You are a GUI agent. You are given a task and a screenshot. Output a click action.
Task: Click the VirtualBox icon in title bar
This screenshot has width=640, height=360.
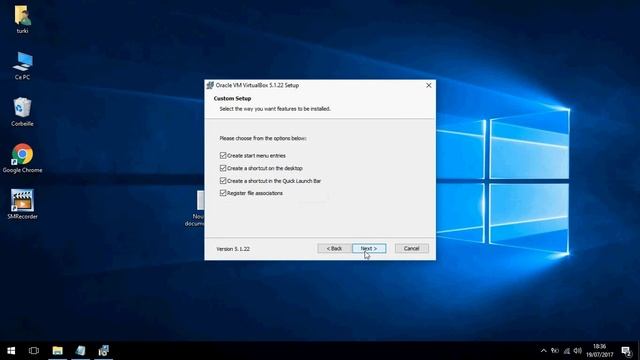(210, 85)
